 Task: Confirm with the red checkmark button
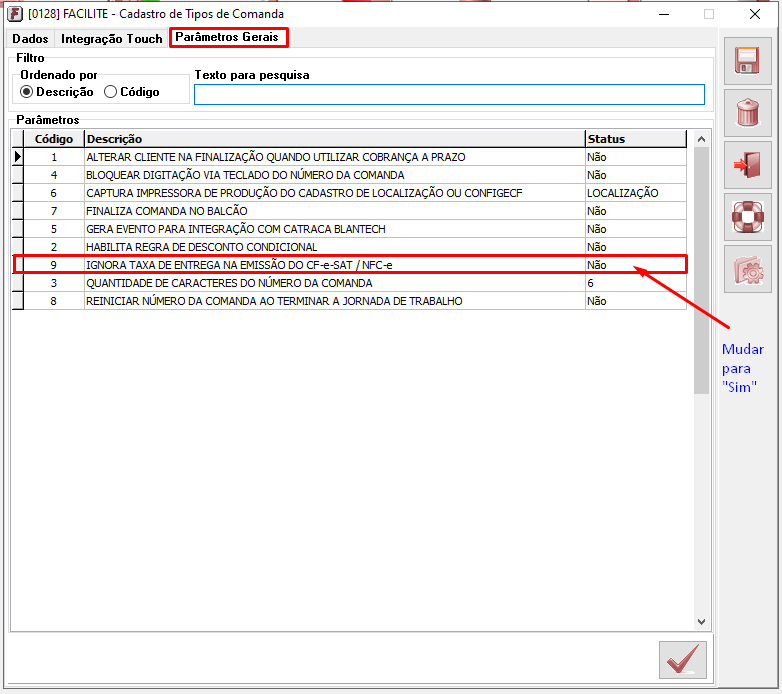(x=683, y=660)
